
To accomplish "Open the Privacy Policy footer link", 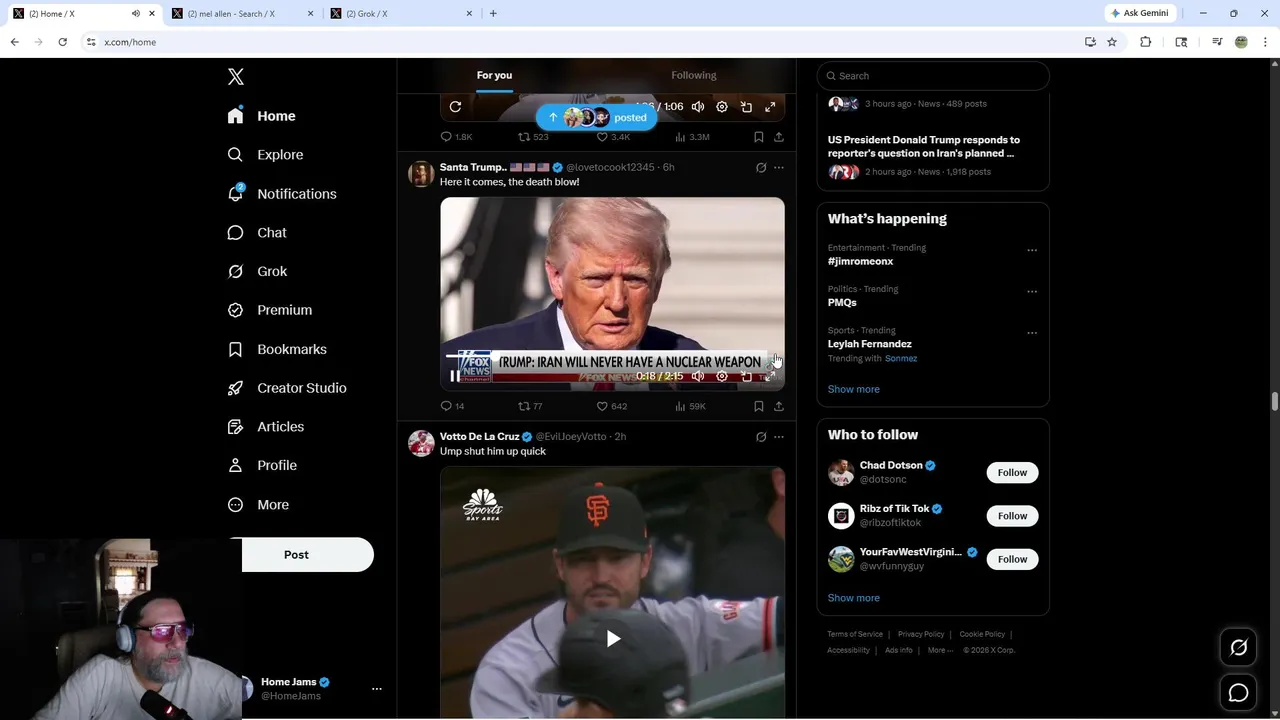I will point(921,634).
